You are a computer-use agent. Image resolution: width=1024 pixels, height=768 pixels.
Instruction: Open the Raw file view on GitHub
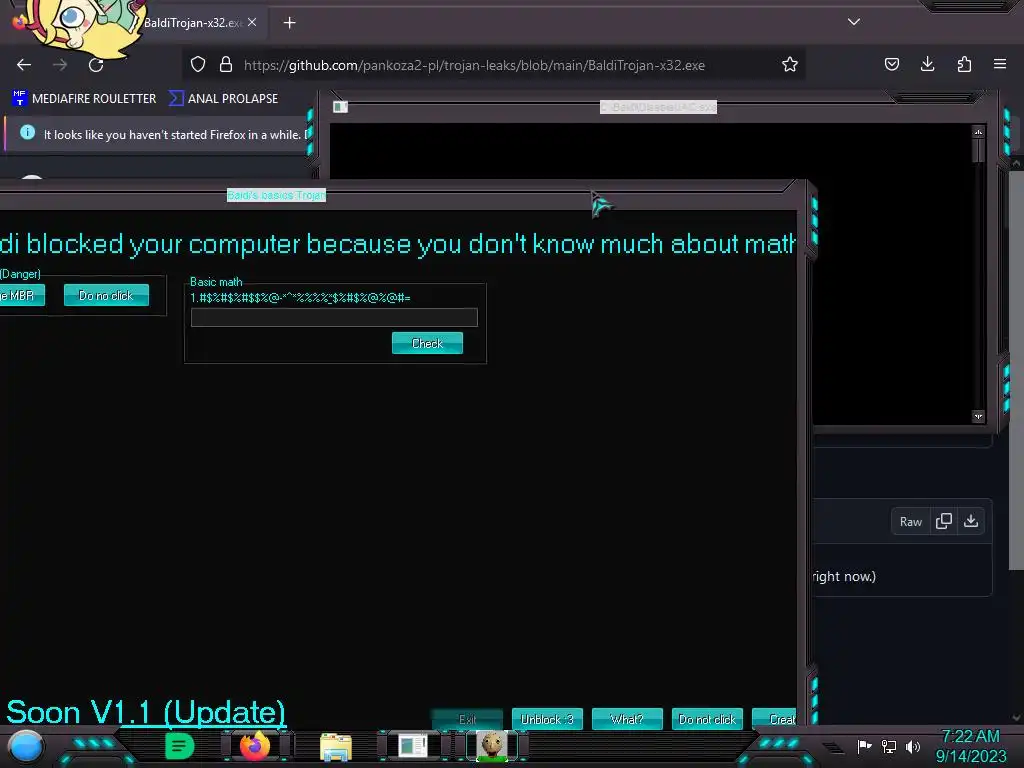point(910,522)
